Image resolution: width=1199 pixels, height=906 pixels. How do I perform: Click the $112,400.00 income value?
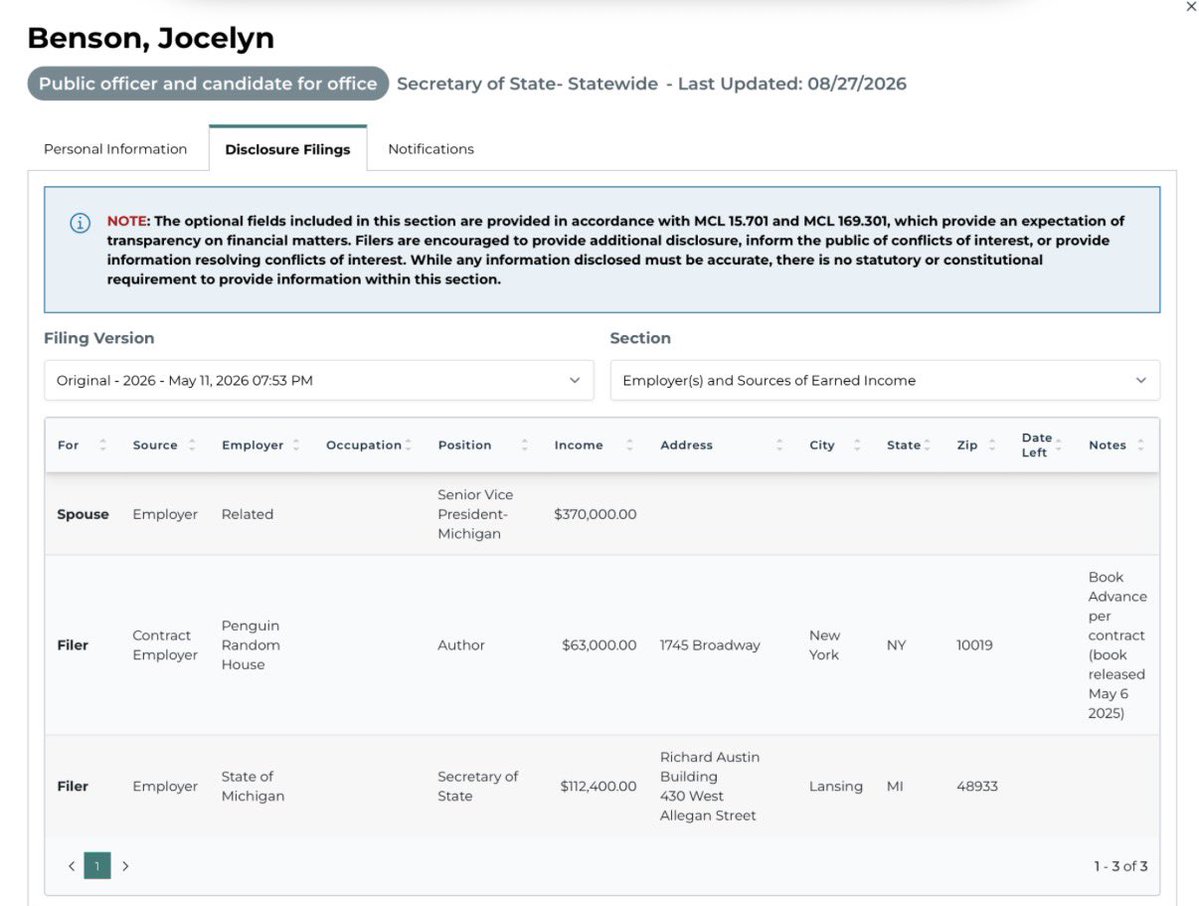pyautogui.click(x=598, y=786)
